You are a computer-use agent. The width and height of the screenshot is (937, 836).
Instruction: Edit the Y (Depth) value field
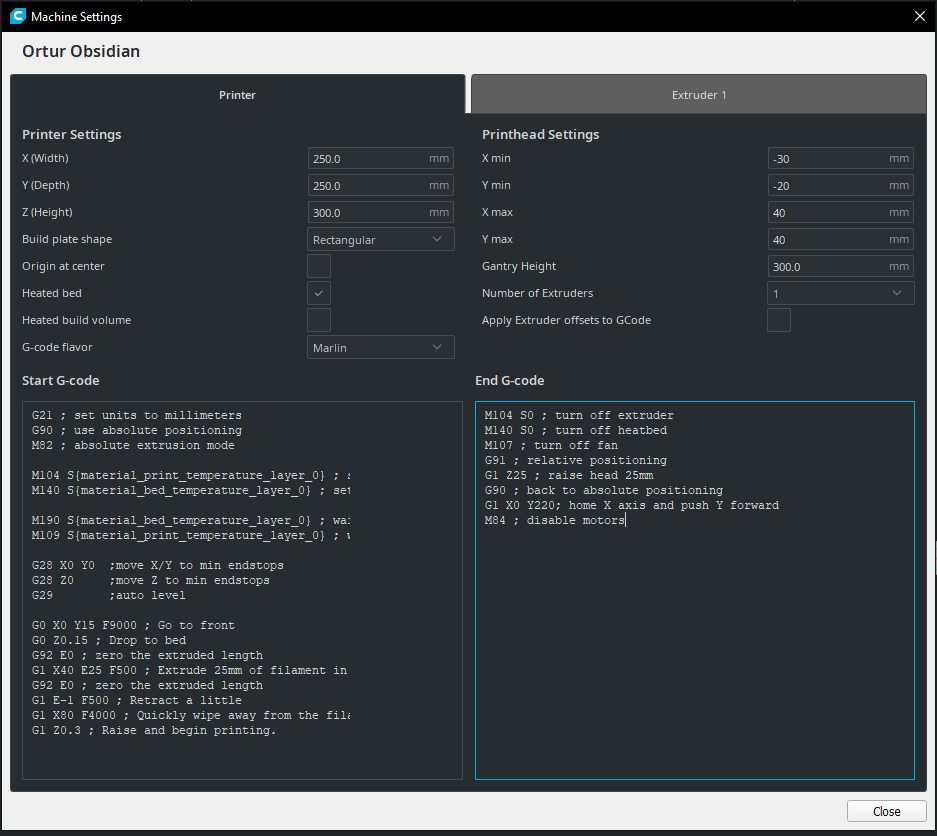tap(381, 185)
